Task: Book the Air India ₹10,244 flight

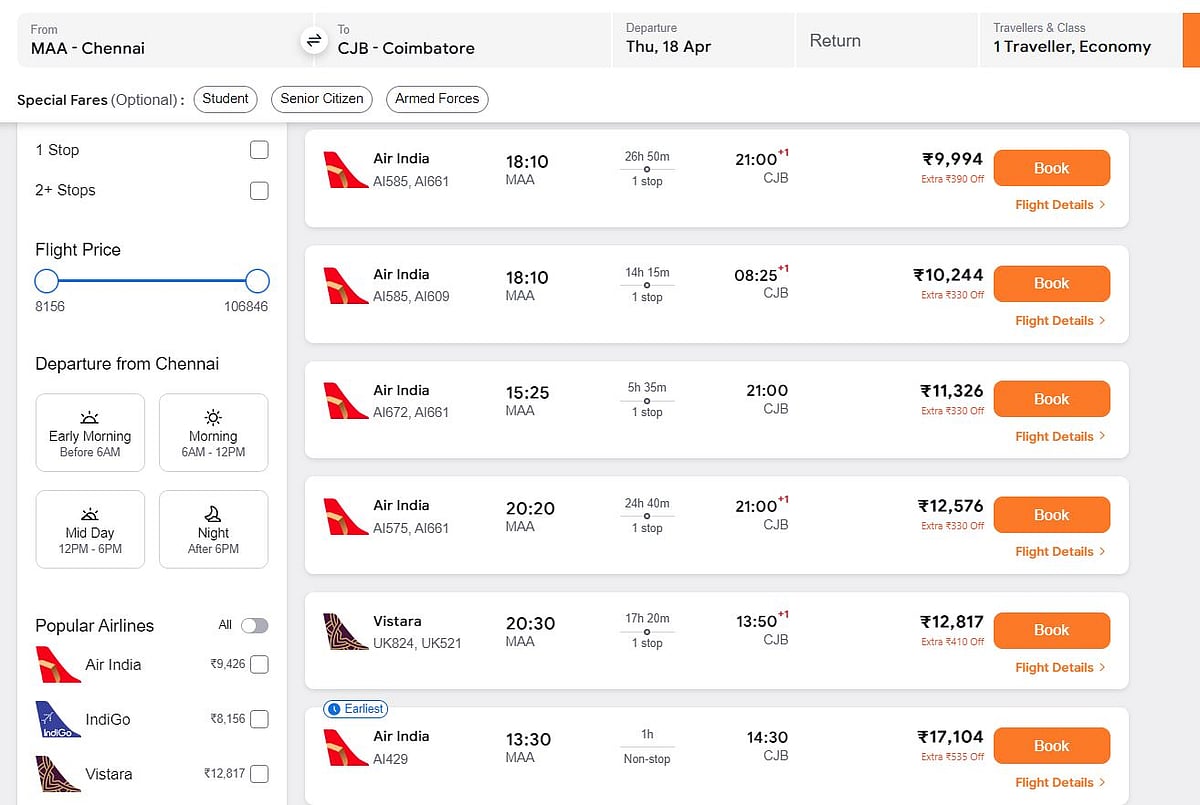Action: tap(1051, 283)
